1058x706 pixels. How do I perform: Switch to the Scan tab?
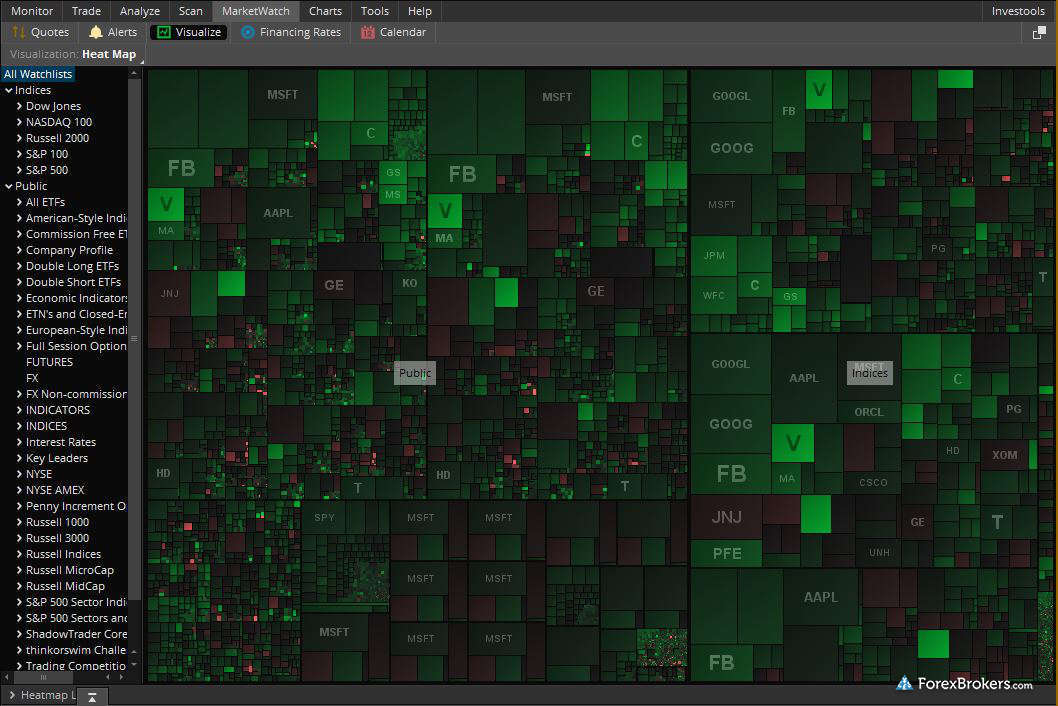pyautogui.click(x=190, y=11)
